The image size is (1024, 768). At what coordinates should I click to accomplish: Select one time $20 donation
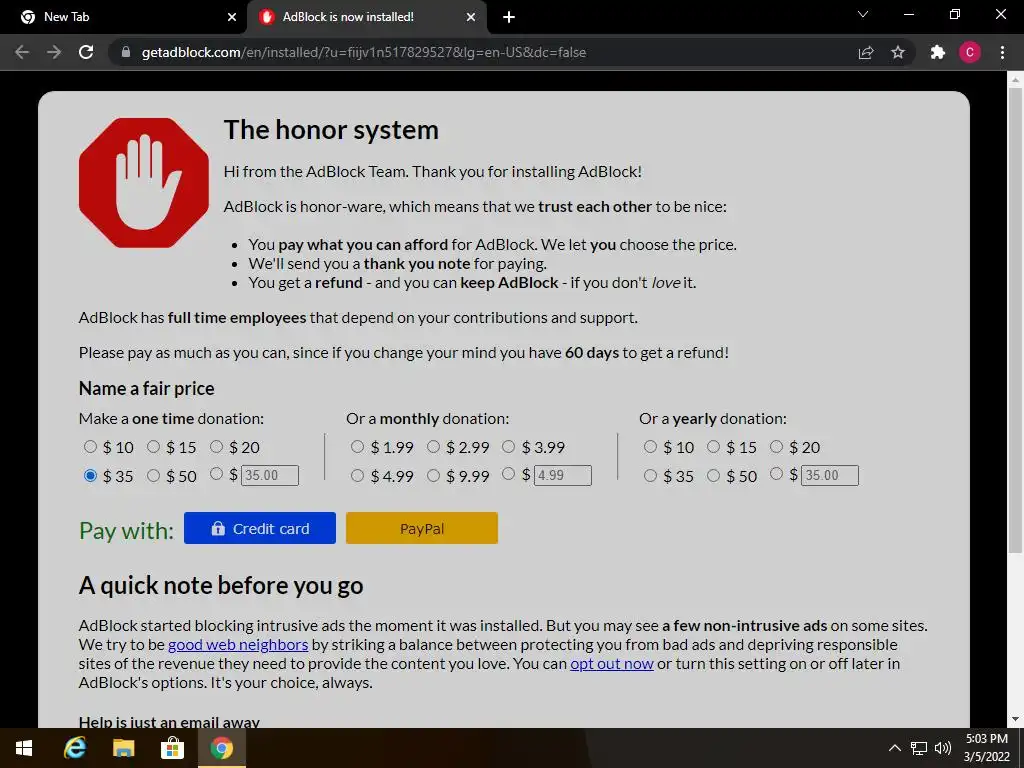(216, 447)
